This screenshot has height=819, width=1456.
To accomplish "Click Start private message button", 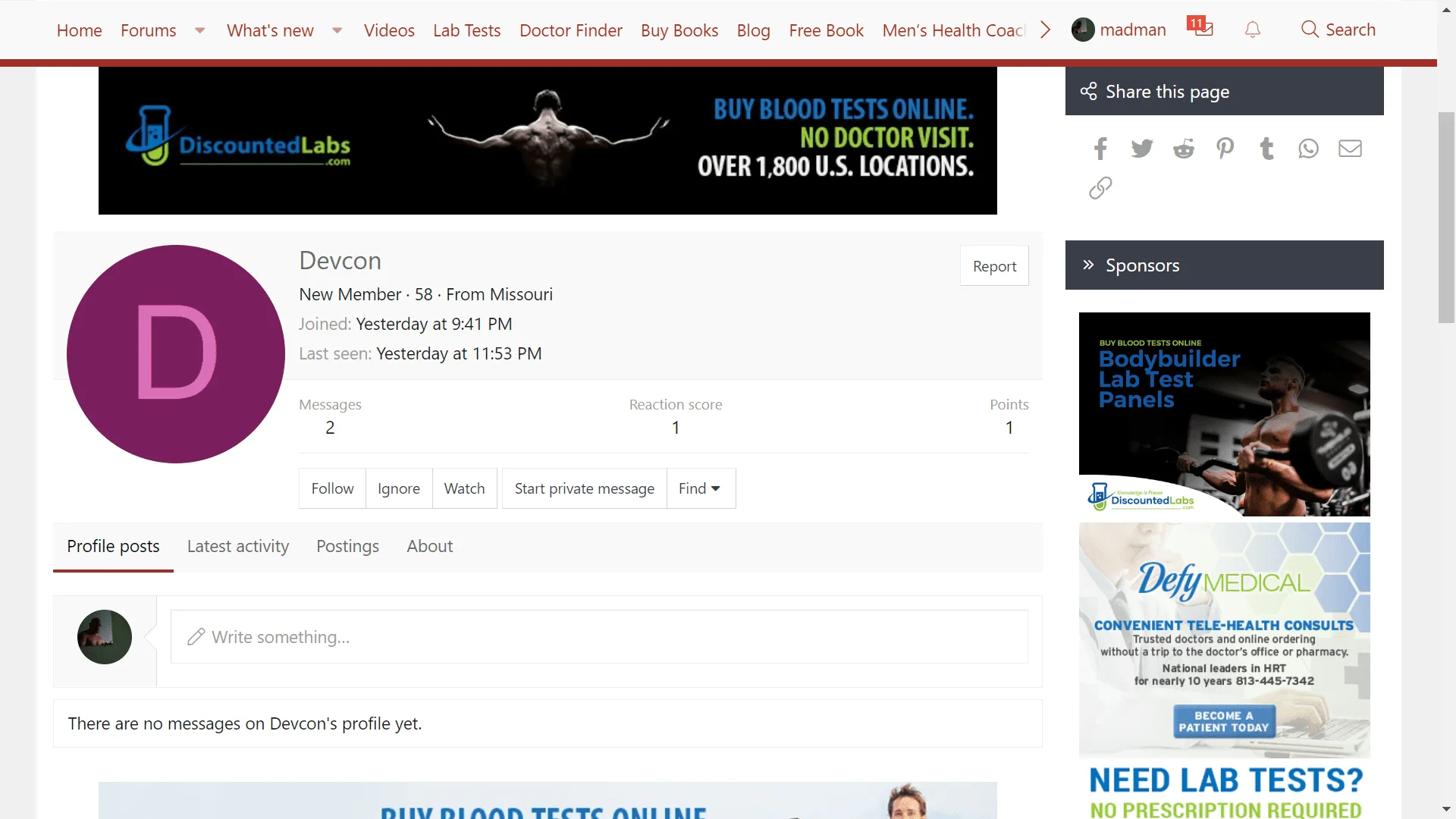I will pos(584,488).
